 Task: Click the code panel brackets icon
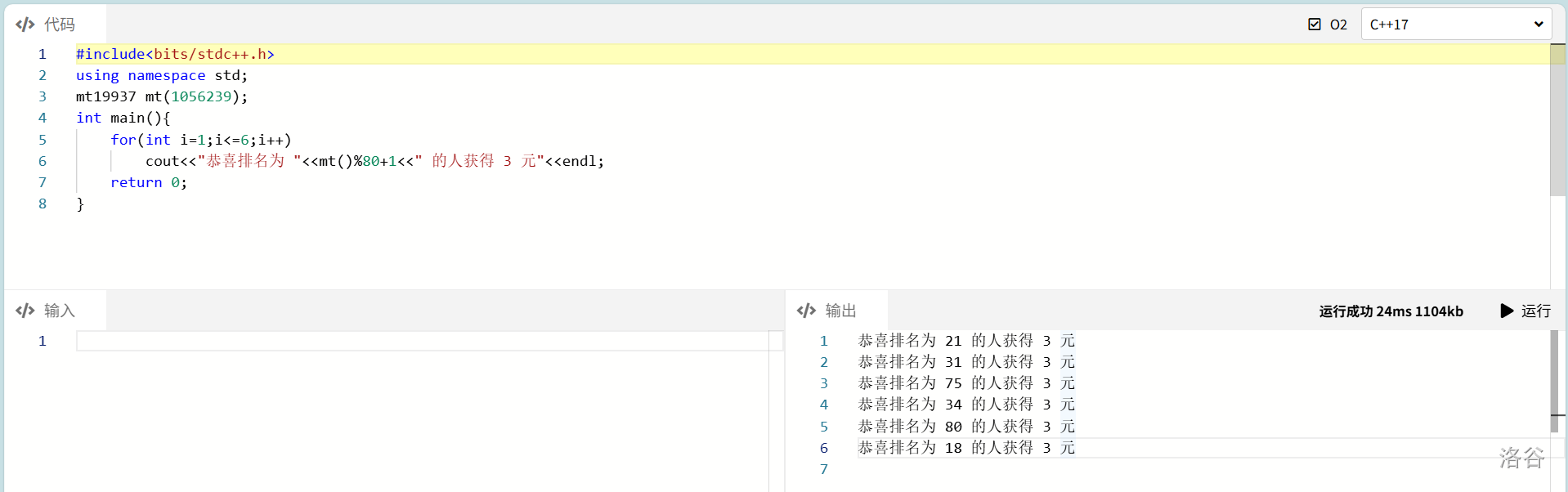pyautogui.click(x=25, y=25)
